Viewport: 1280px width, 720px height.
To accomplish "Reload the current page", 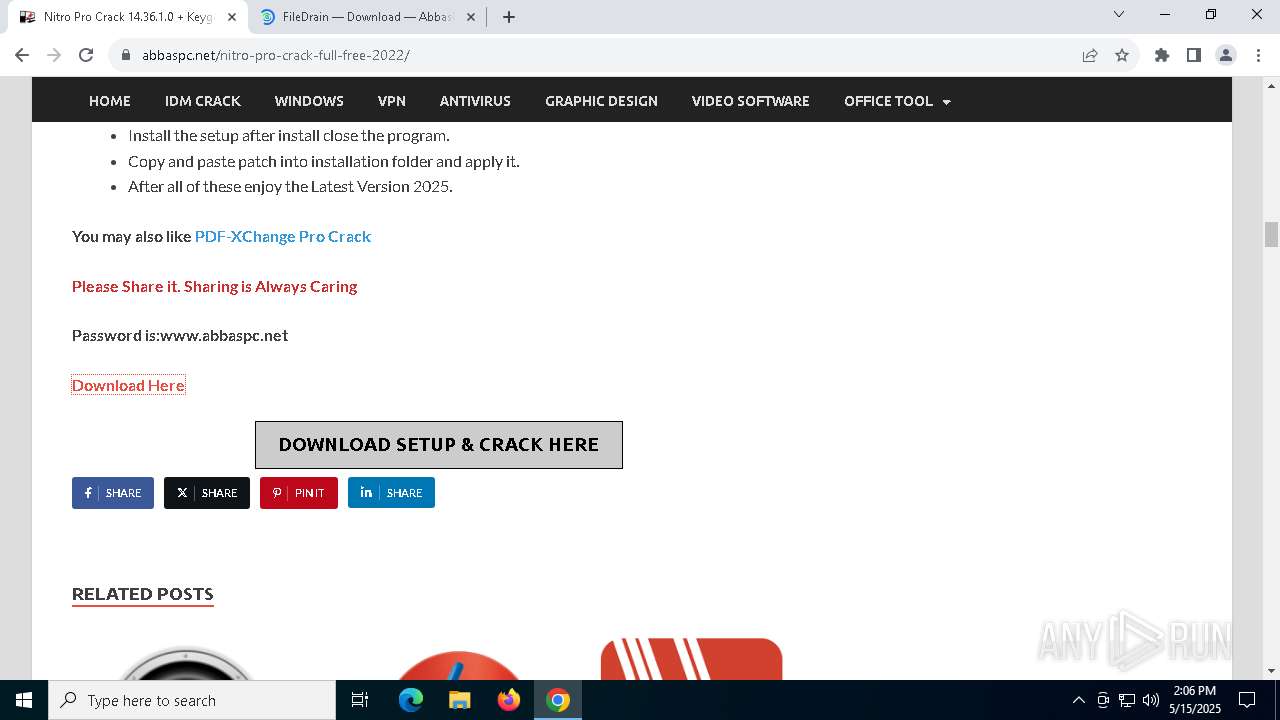I will [86, 55].
